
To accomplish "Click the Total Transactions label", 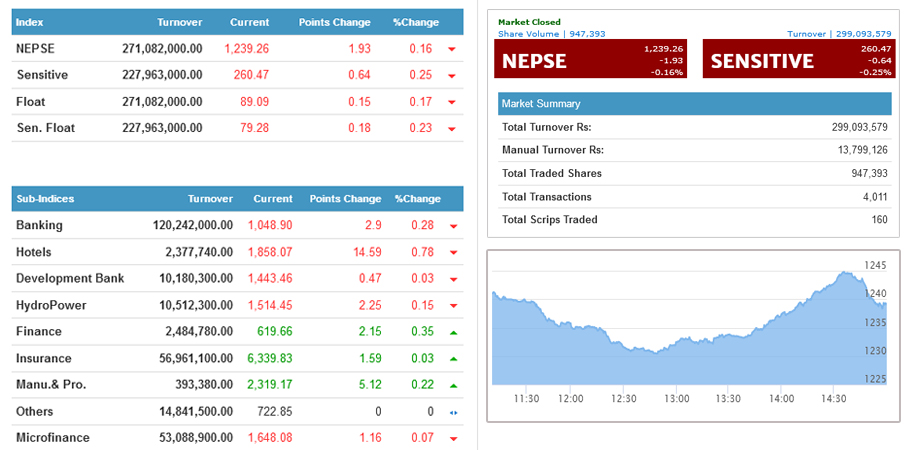I will click(x=547, y=197).
